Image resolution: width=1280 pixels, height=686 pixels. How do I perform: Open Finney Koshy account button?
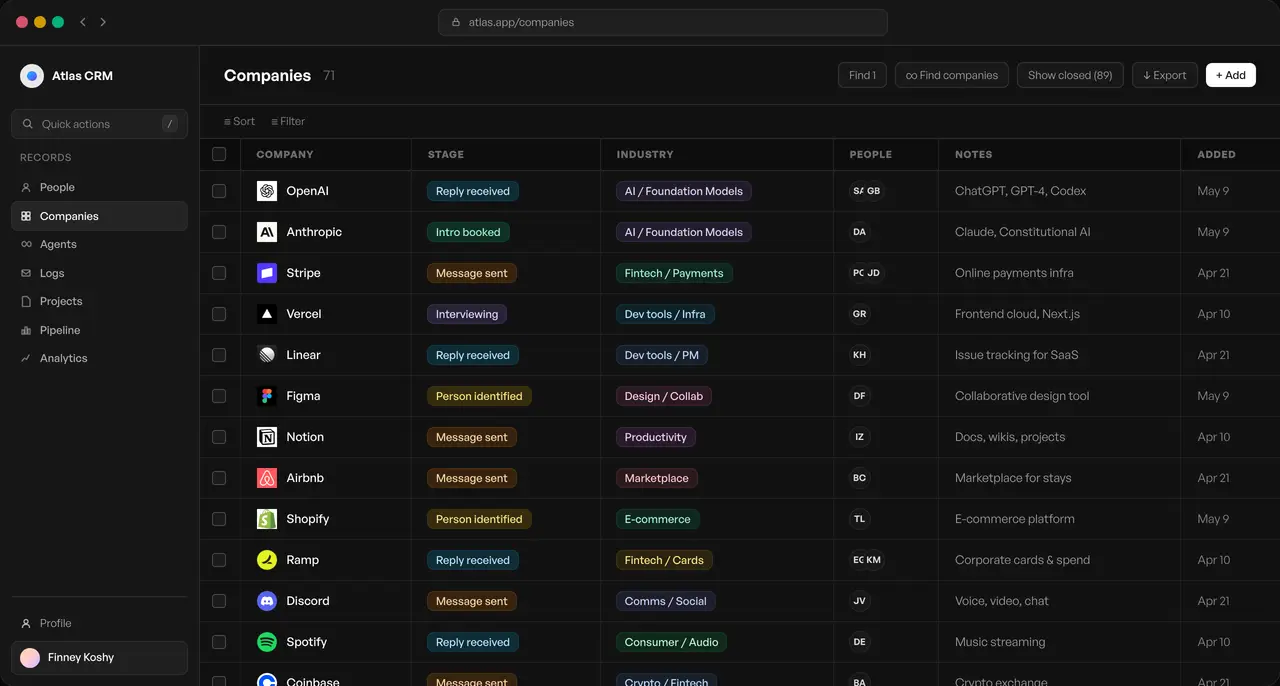(x=99, y=658)
